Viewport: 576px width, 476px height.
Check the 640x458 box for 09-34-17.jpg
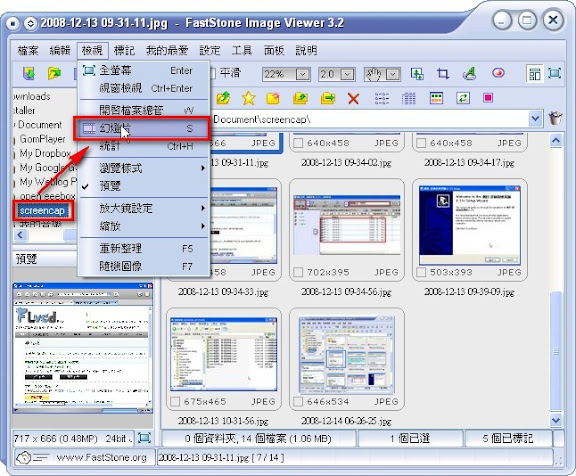421,143
